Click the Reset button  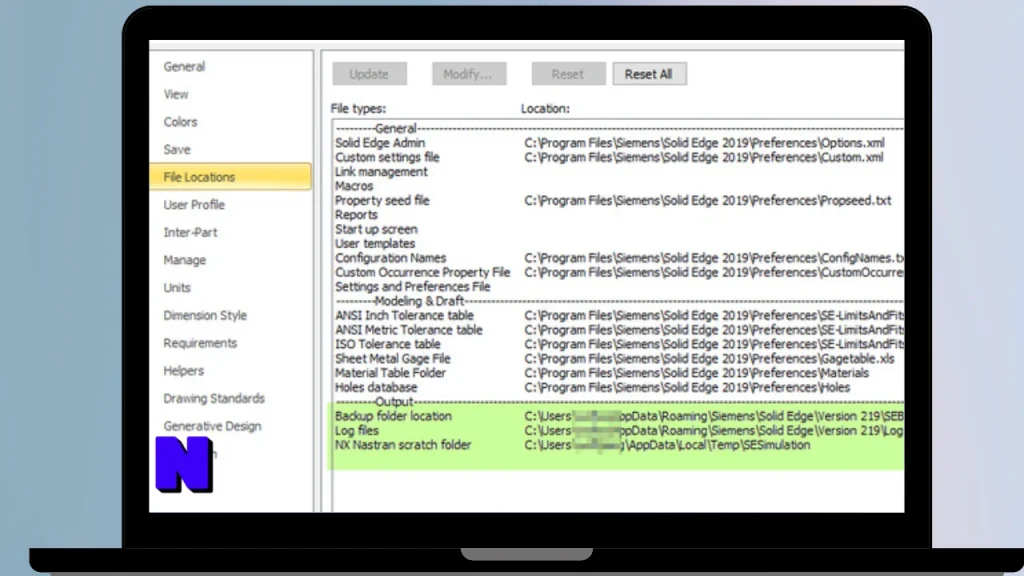(568, 74)
